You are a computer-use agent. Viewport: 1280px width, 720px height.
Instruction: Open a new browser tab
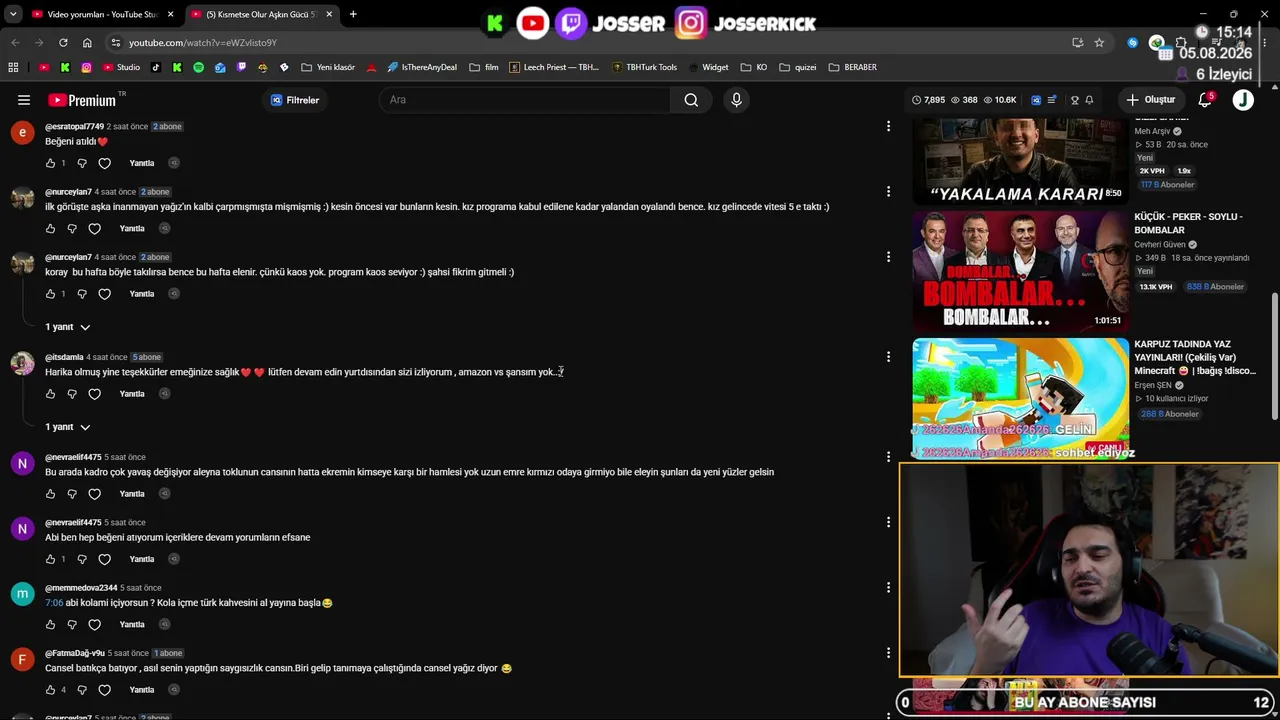pos(353,14)
